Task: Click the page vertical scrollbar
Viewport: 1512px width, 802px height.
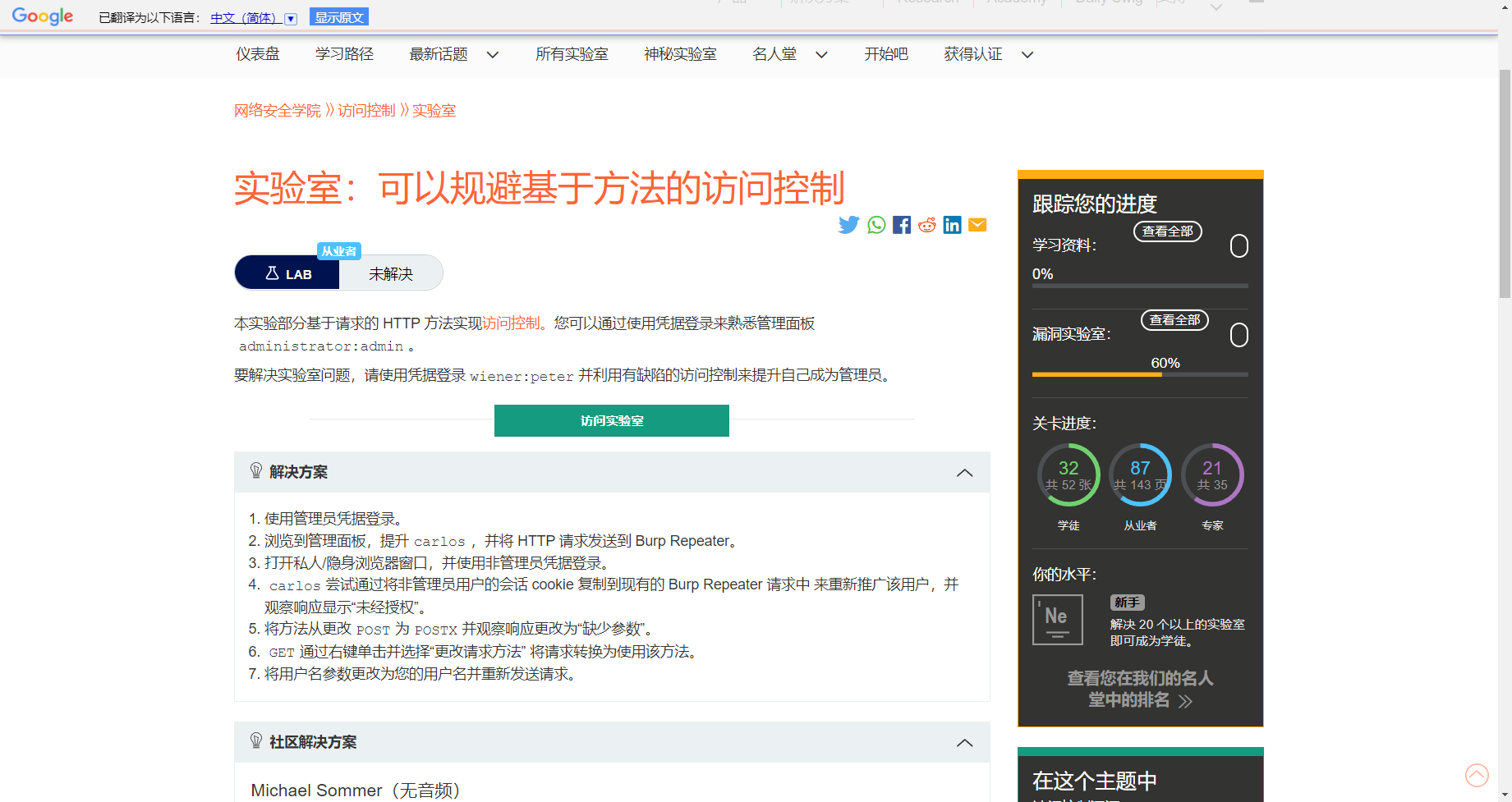Action: [1505, 185]
